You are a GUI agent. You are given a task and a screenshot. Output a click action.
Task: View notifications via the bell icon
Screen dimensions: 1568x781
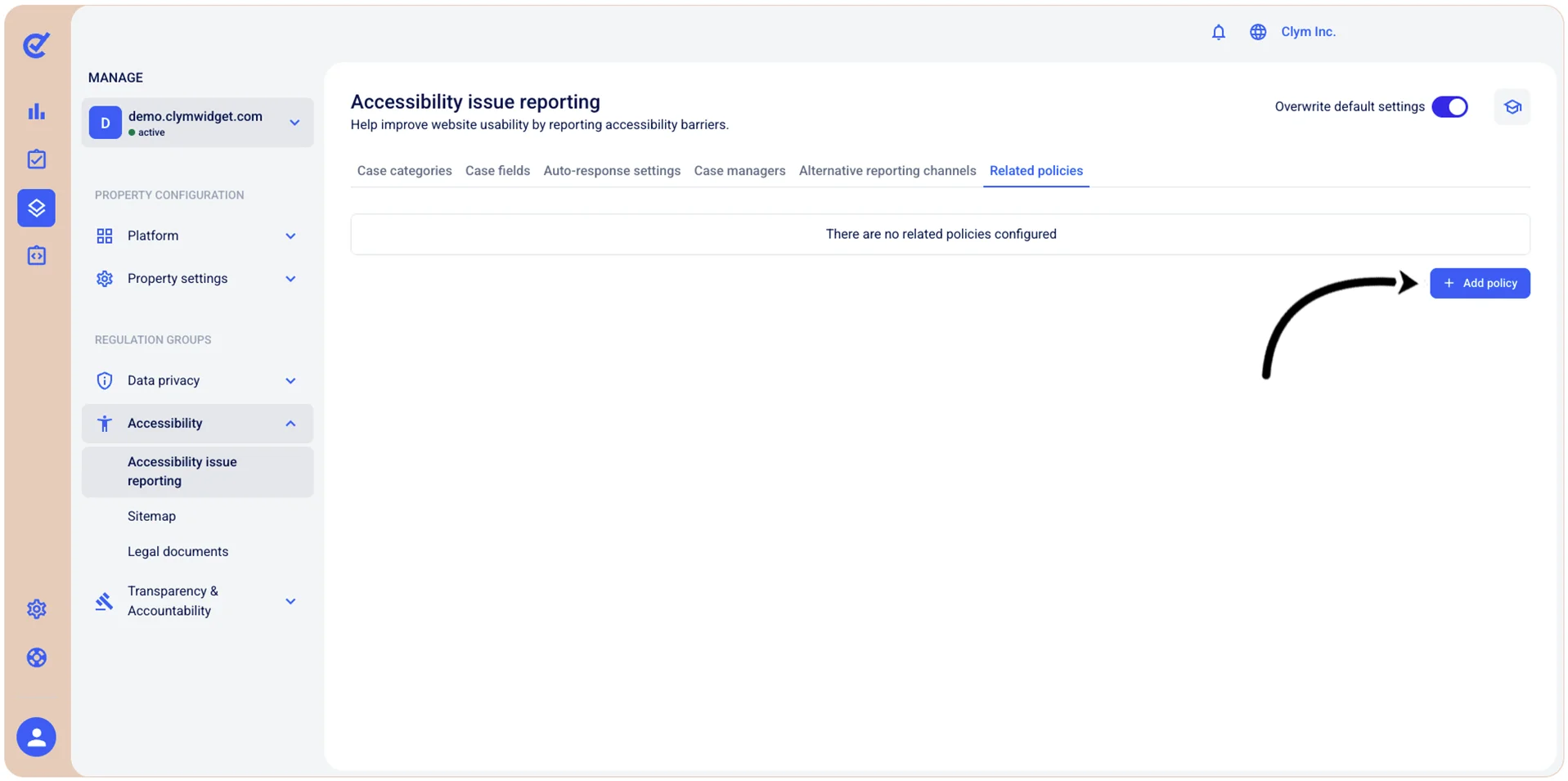click(x=1218, y=32)
